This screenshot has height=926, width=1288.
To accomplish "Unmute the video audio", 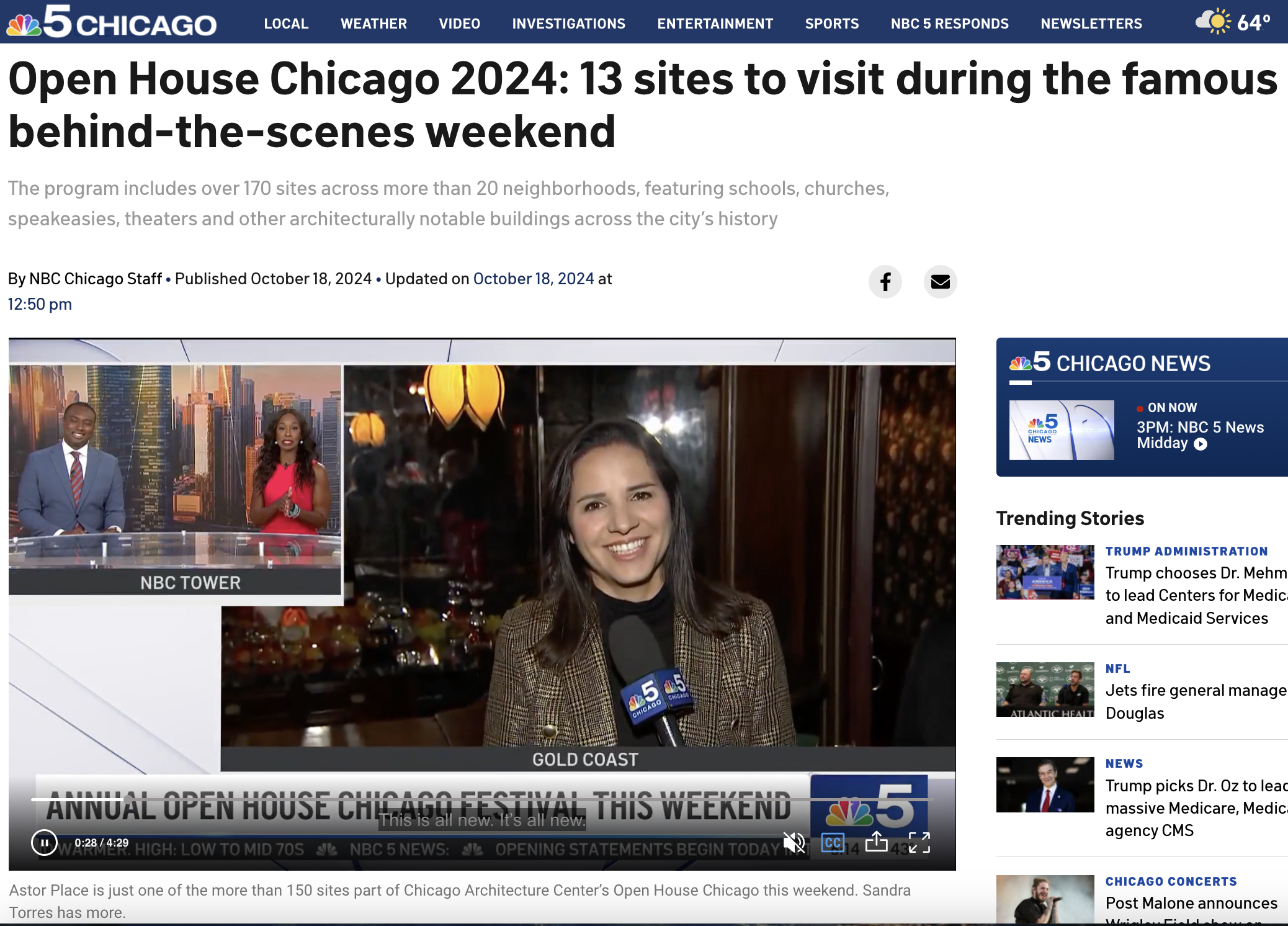I will pyautogui.click(x=794, y=843).
